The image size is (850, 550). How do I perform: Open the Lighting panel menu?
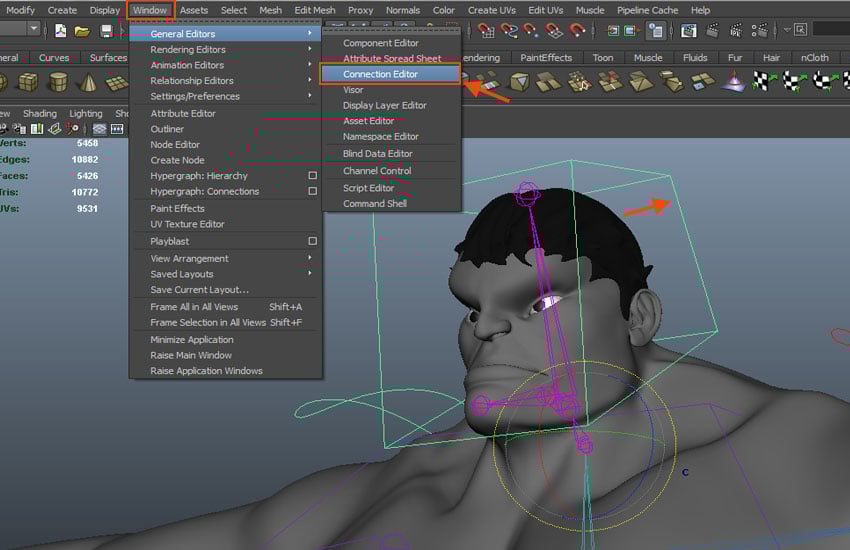coord(86,114)
